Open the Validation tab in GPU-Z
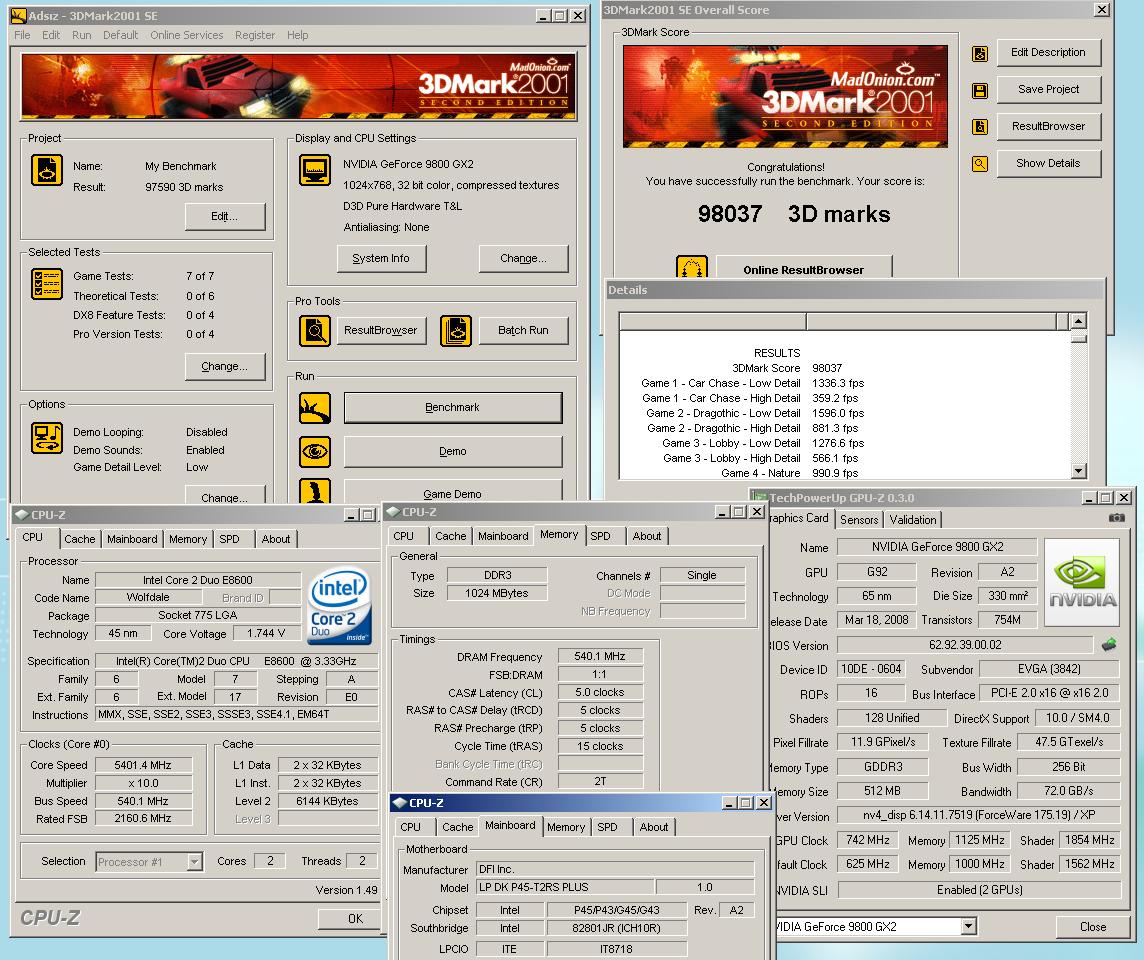 [x=913, y=519]
